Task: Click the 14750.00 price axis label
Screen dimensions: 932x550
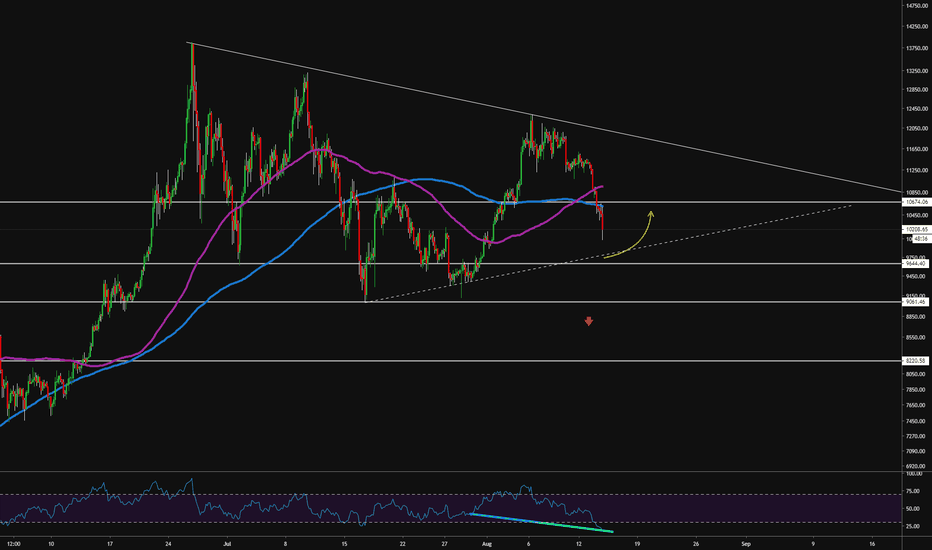Action: (x=918, y=5)
